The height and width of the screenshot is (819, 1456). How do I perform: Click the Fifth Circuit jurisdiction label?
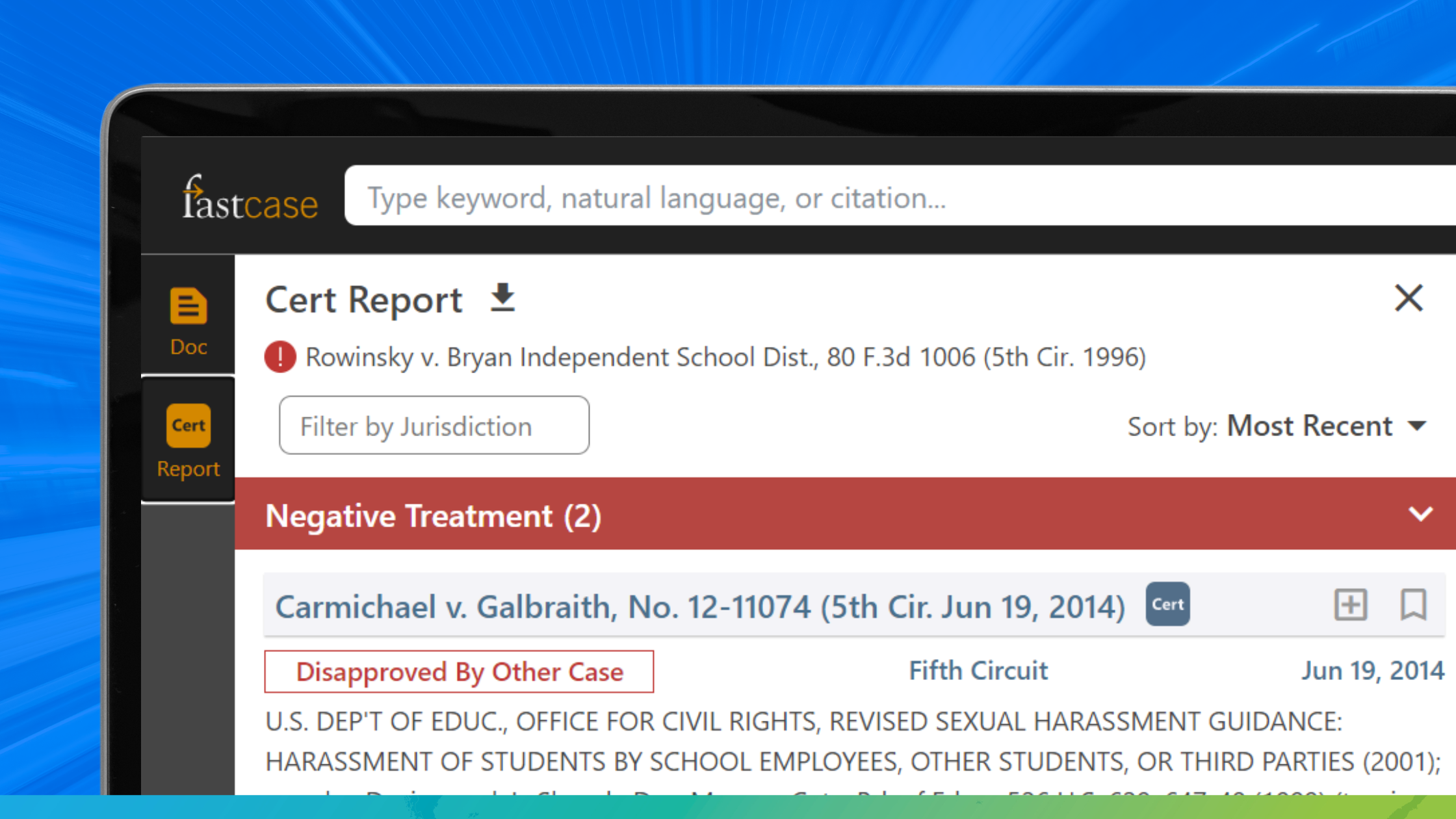point(978,671)
